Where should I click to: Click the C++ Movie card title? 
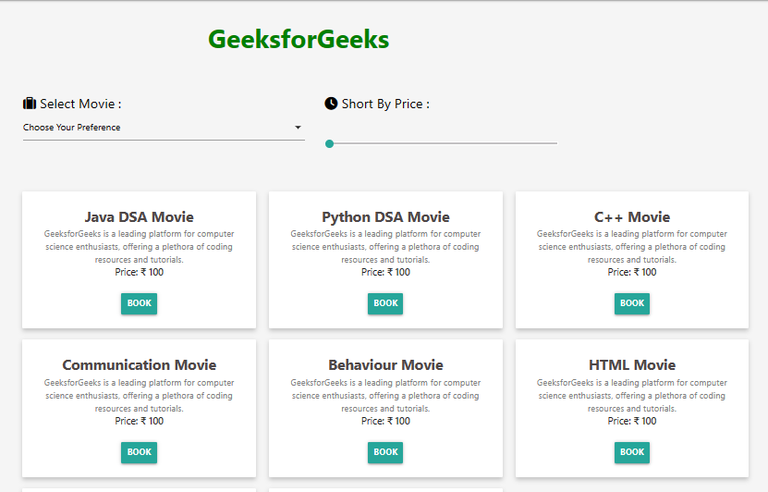point(632,217)
